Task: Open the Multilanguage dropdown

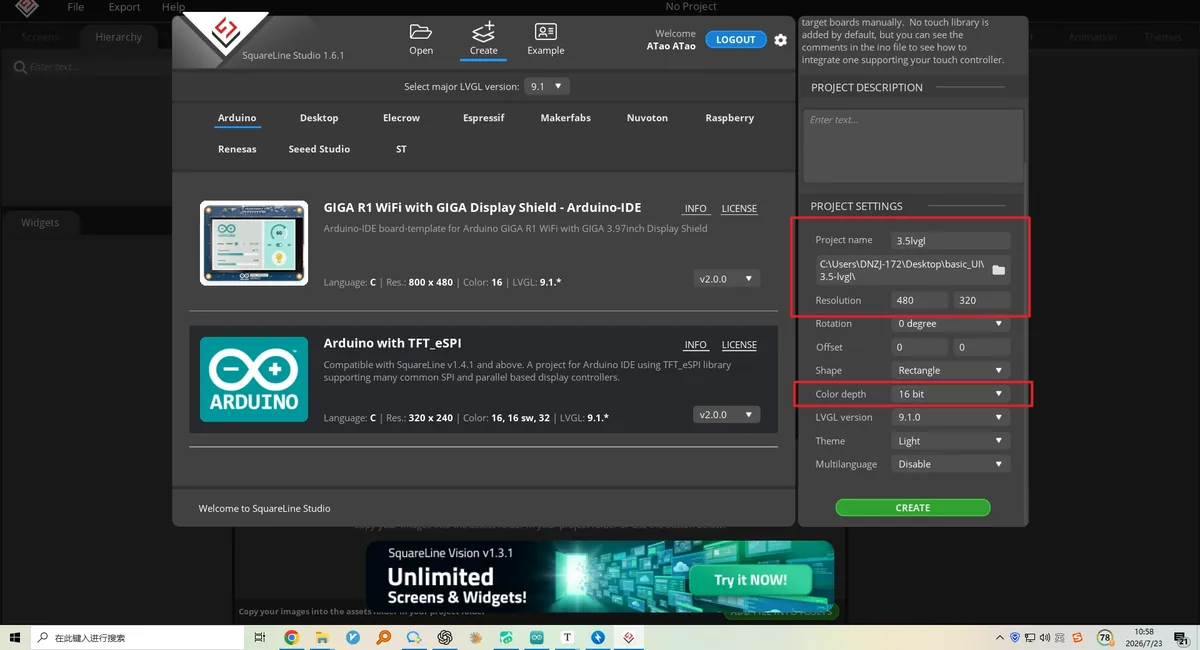Action: coord(950,464)
